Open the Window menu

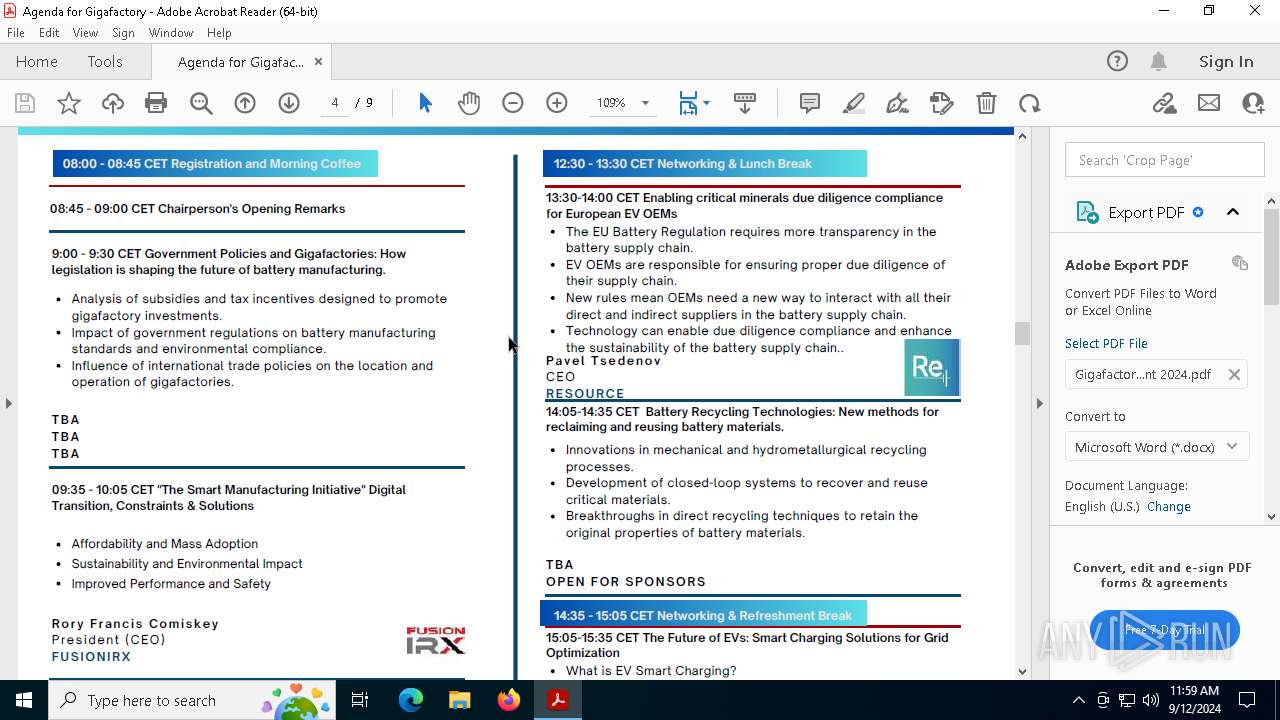click(171, 33)
